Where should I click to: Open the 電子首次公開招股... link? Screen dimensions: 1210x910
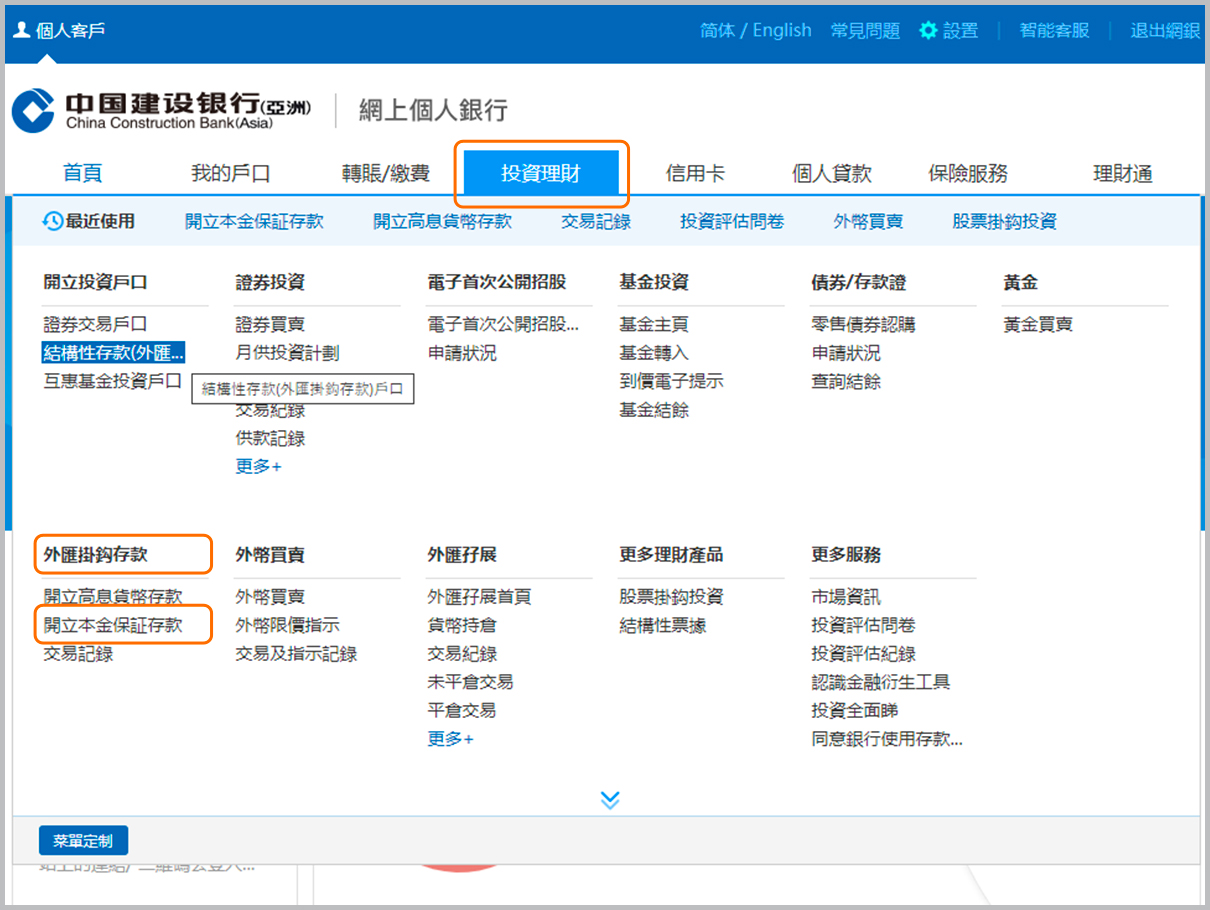pos(503,324)
